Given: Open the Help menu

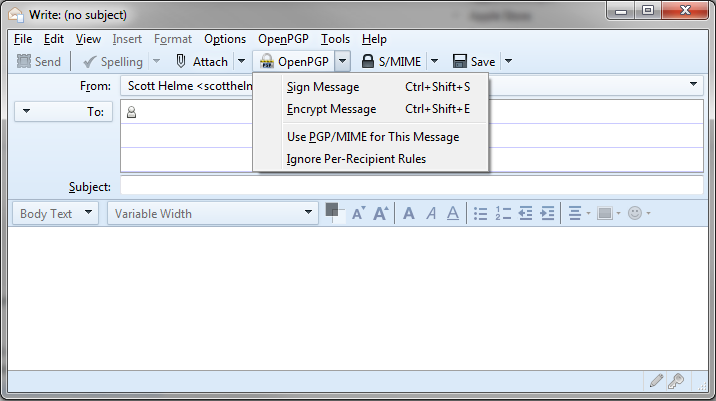Looking at the screenshot, I should point(374,39).
